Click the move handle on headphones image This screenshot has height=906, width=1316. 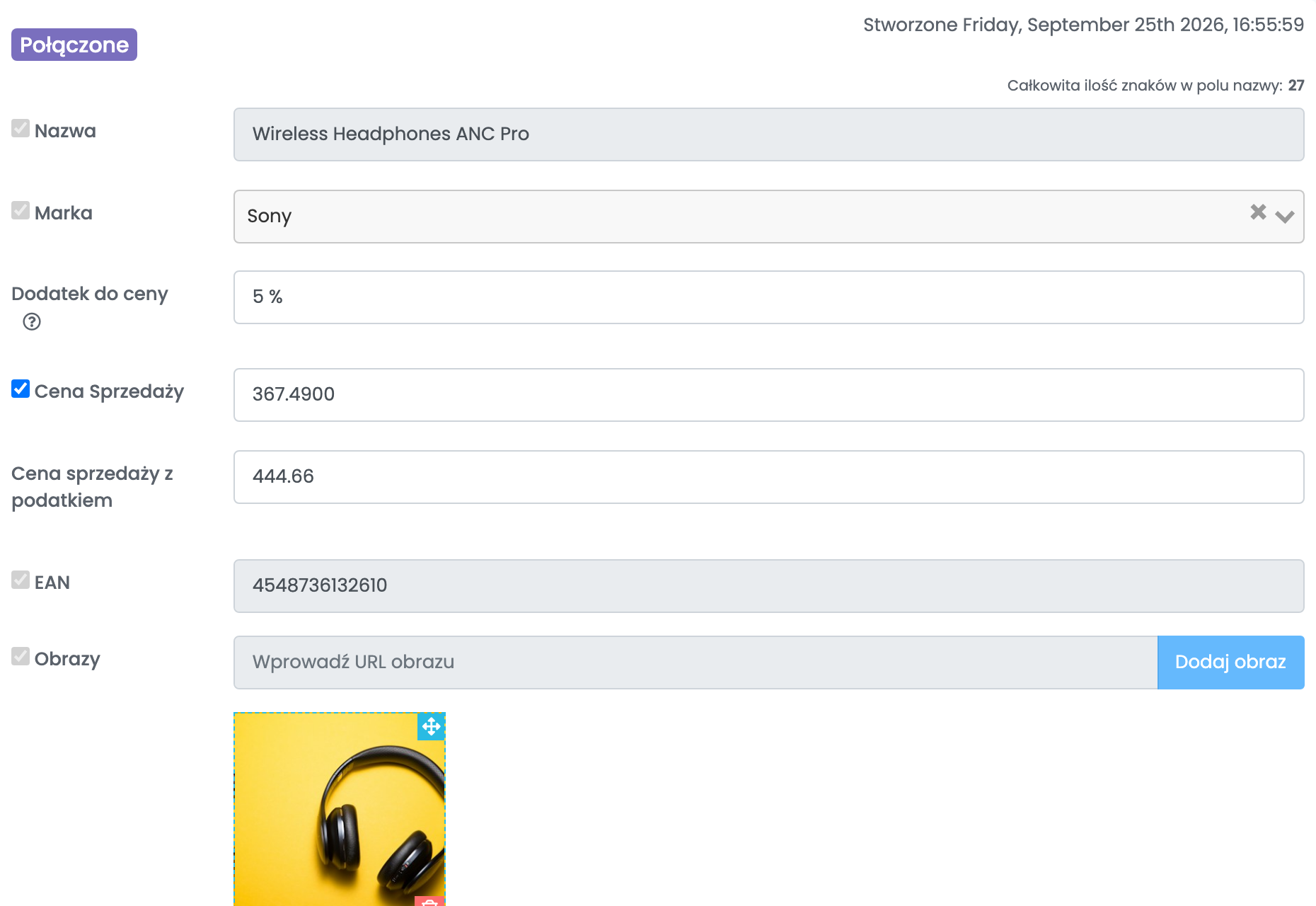pos(431,726)
